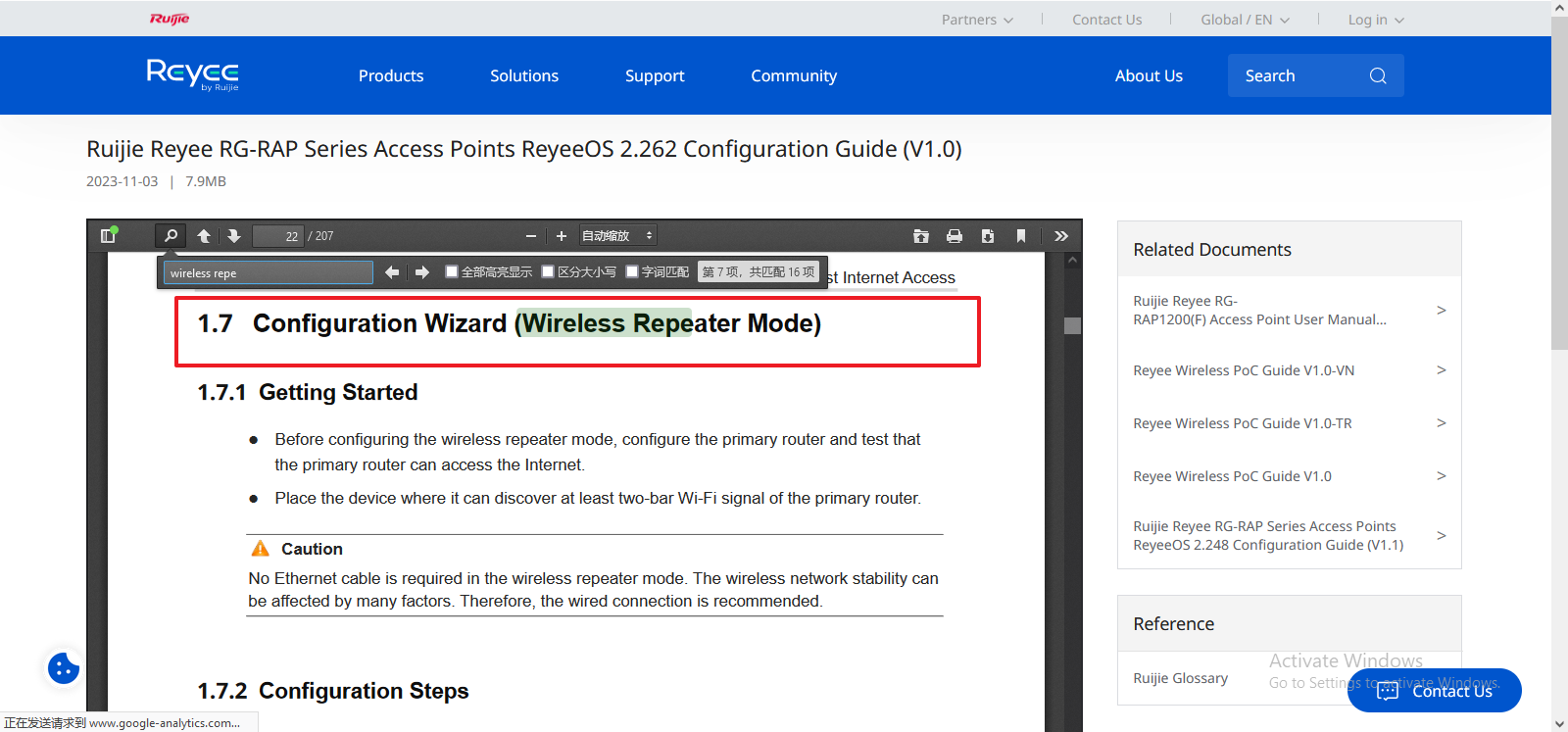Open Reyee Wireless PoC Guide V1.0-TR arrow
The height and width of the screenshot is (732, 1568).
[1442, 422]
